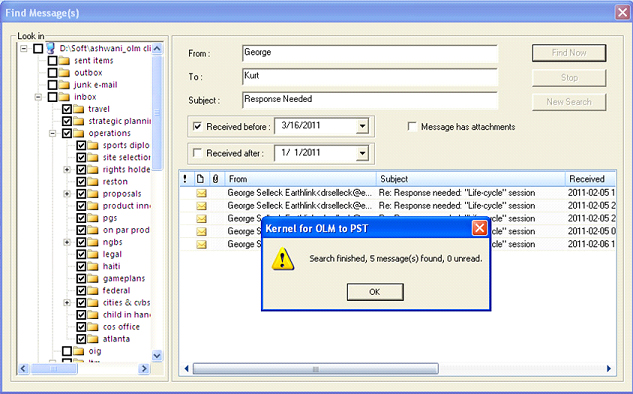633x394 pixels.
Task: Expand the cities & cvbs folder node
Action: coord(67,303)
